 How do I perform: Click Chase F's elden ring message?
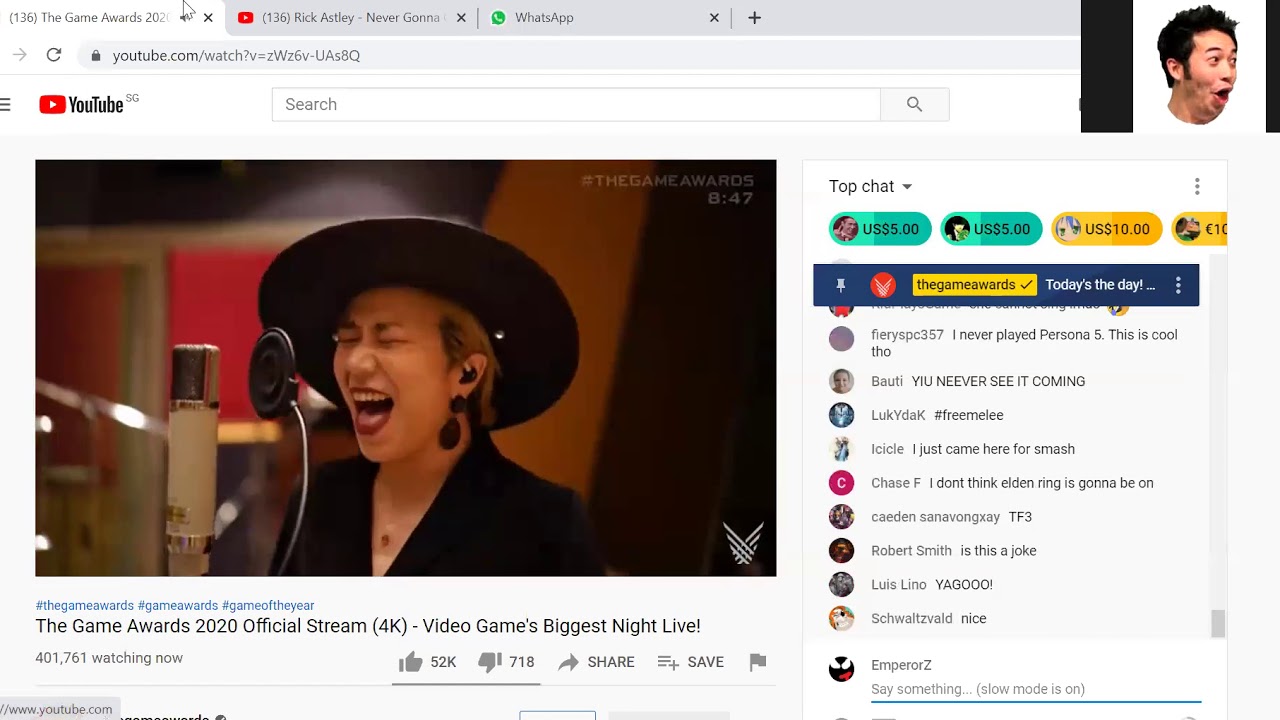tap(1041, 483)
